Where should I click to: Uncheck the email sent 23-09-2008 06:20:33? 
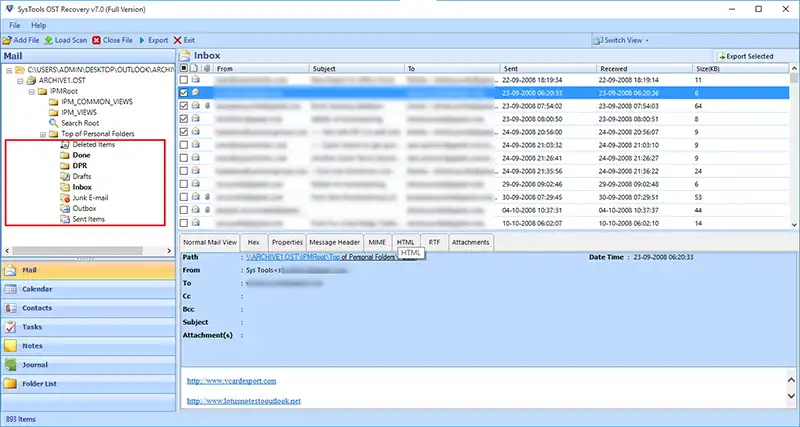tap(184, 93)
